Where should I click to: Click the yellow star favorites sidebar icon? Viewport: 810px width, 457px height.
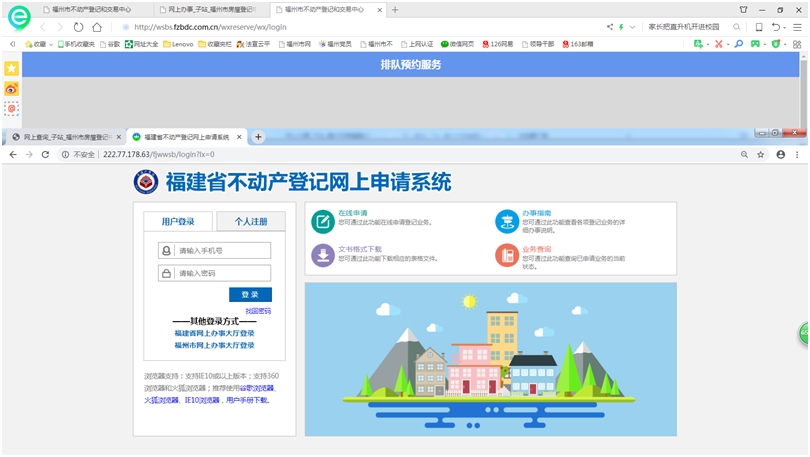click(x=12, y=68)
